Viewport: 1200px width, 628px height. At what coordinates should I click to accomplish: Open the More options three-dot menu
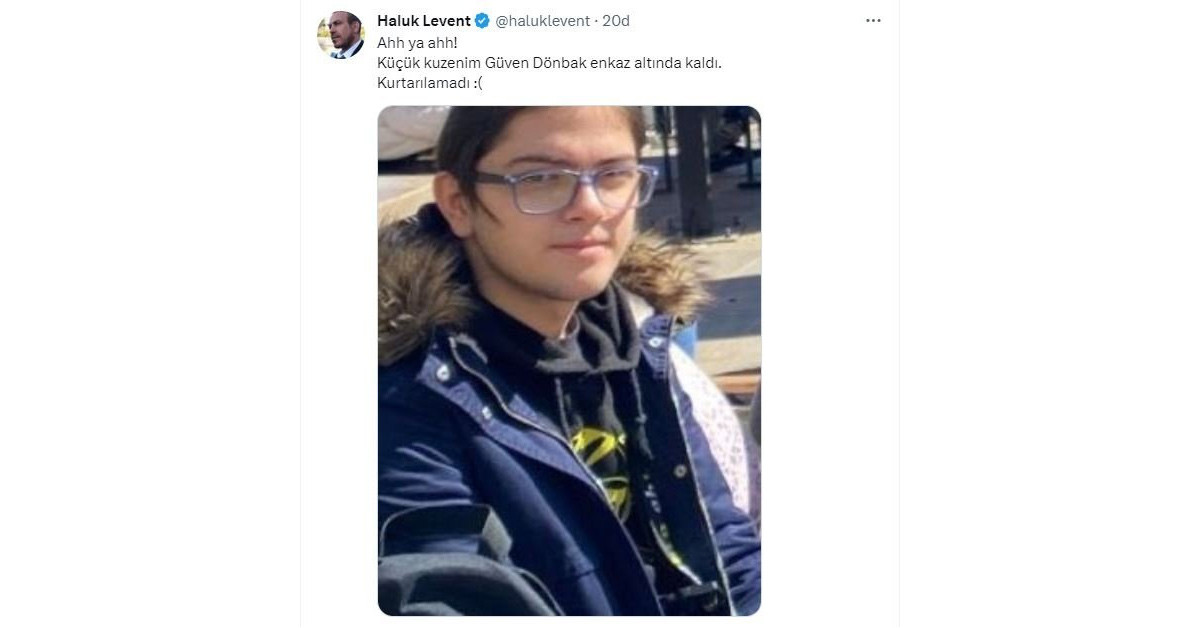(873, 21)
